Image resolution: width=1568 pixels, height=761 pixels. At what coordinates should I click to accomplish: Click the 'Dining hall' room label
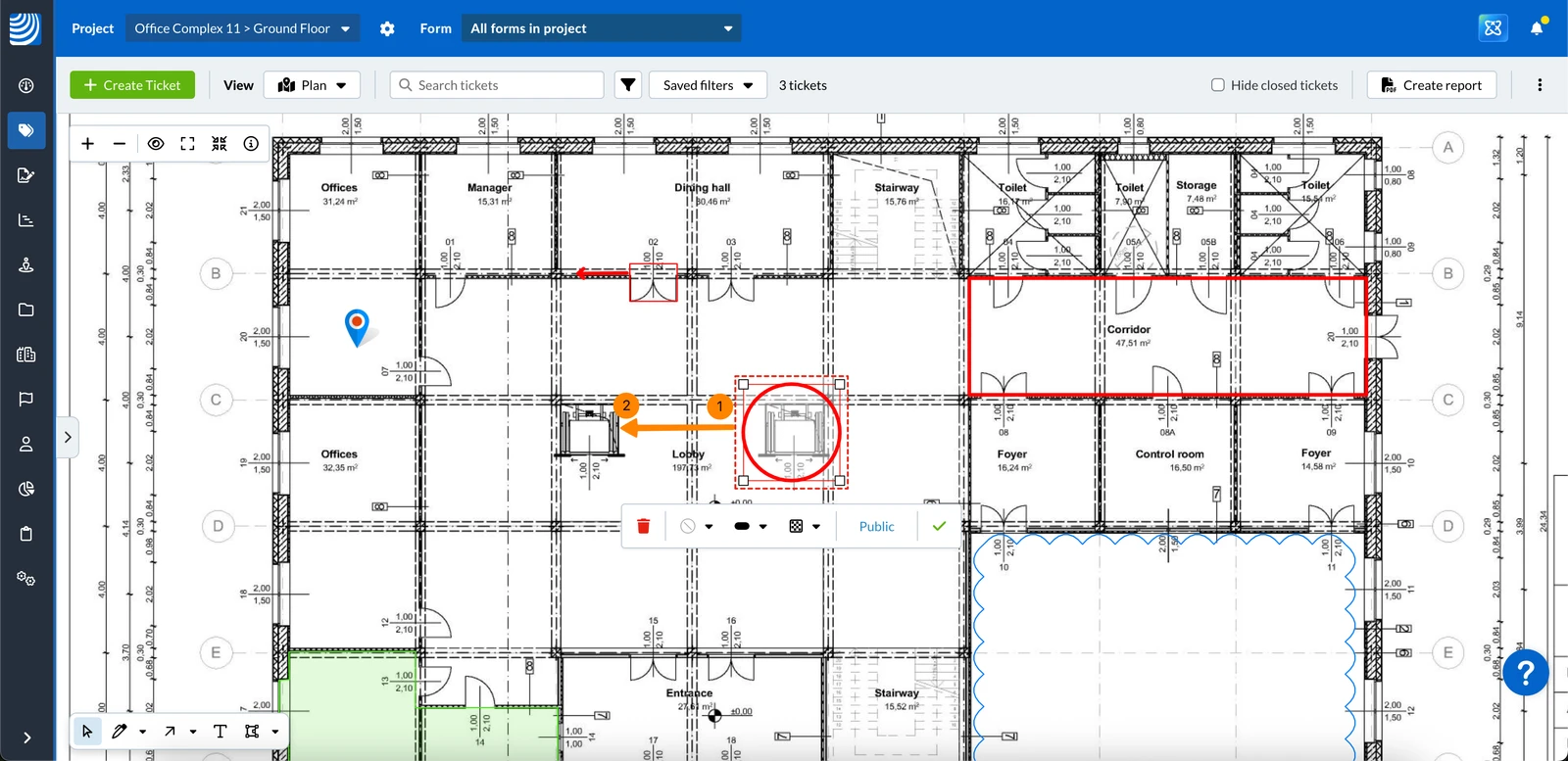pos(702,188)
